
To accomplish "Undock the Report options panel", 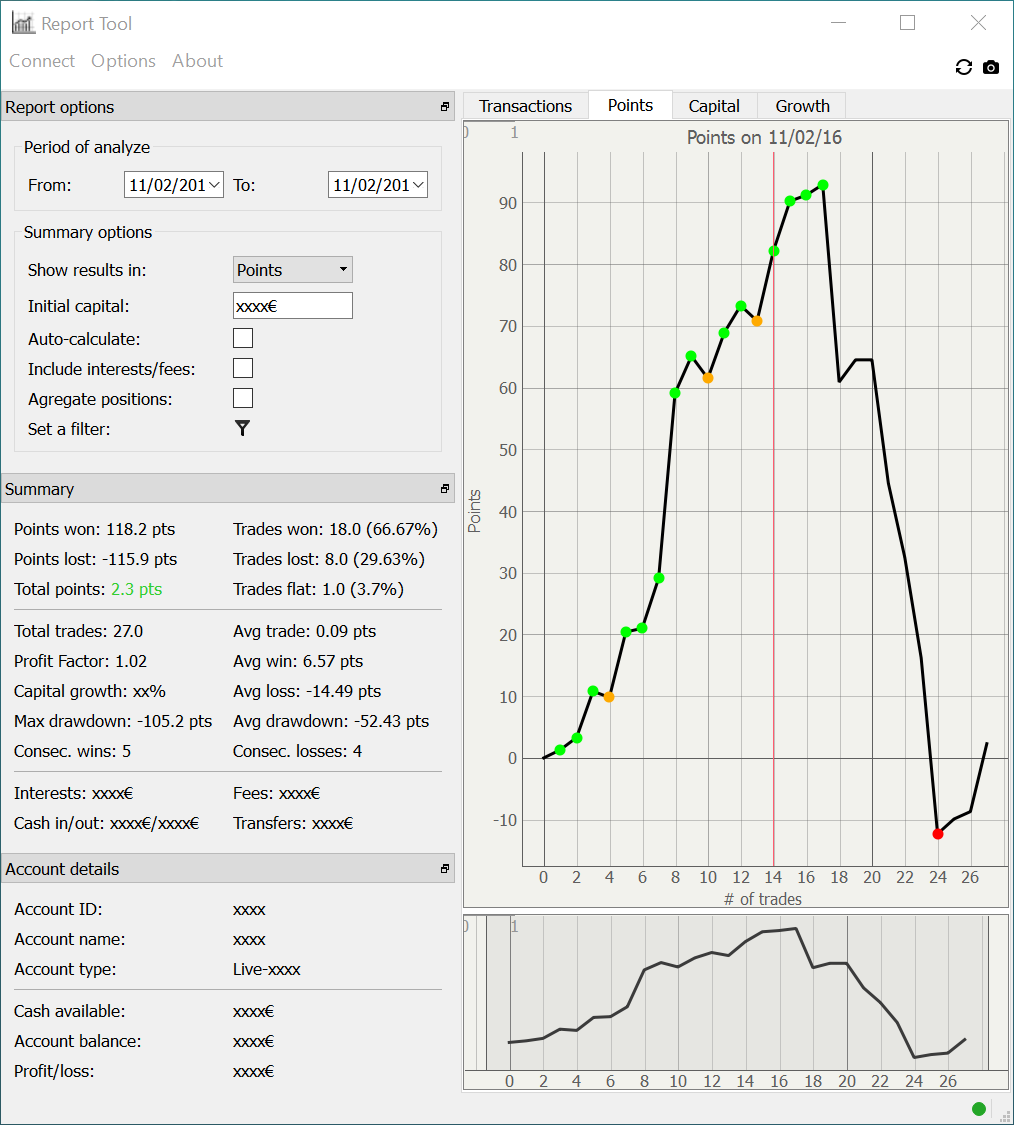I will tap(445, 107).
